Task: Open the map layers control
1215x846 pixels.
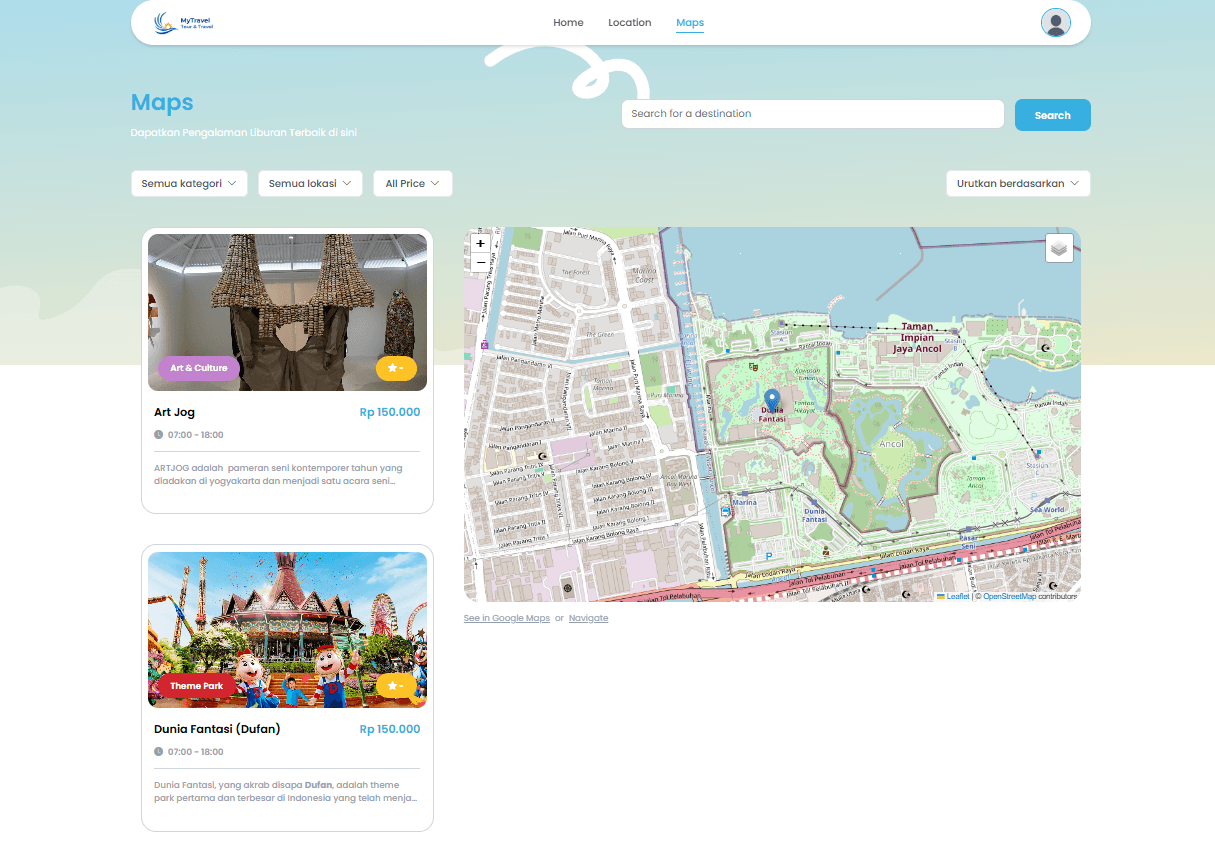Action: 1059,248
